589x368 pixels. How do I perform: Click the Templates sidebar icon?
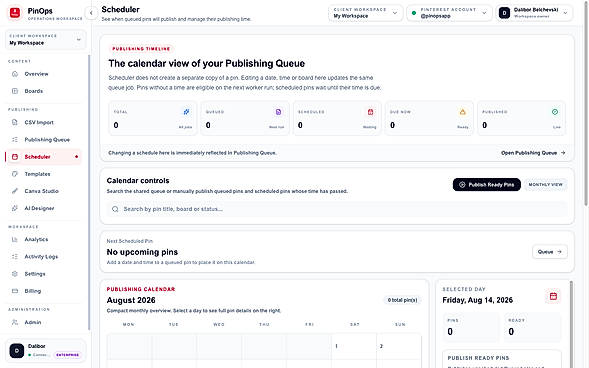pyautogui.click(x=15, y=174)
